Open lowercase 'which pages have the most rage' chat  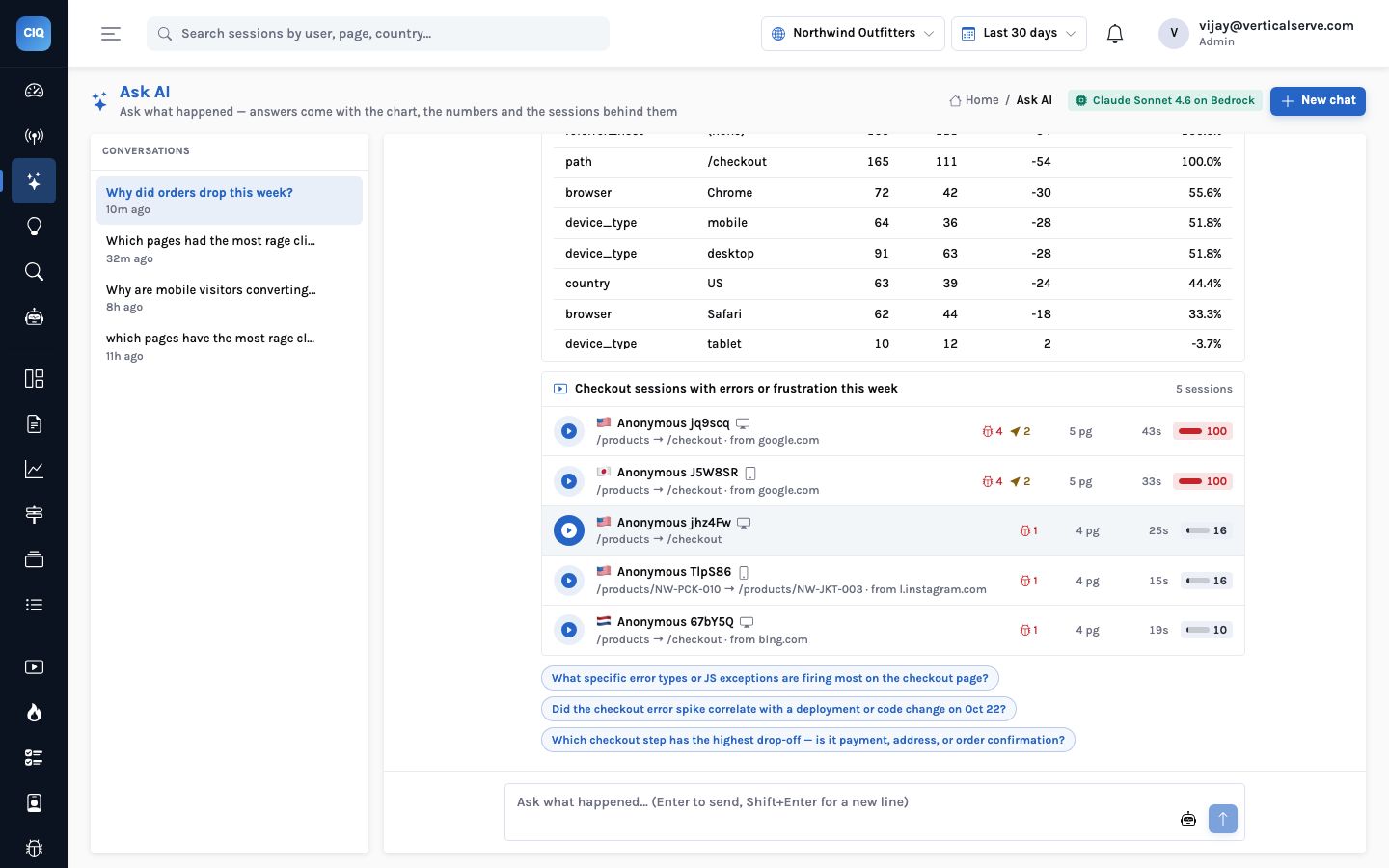pyautogui.click(x=230, y=346)
